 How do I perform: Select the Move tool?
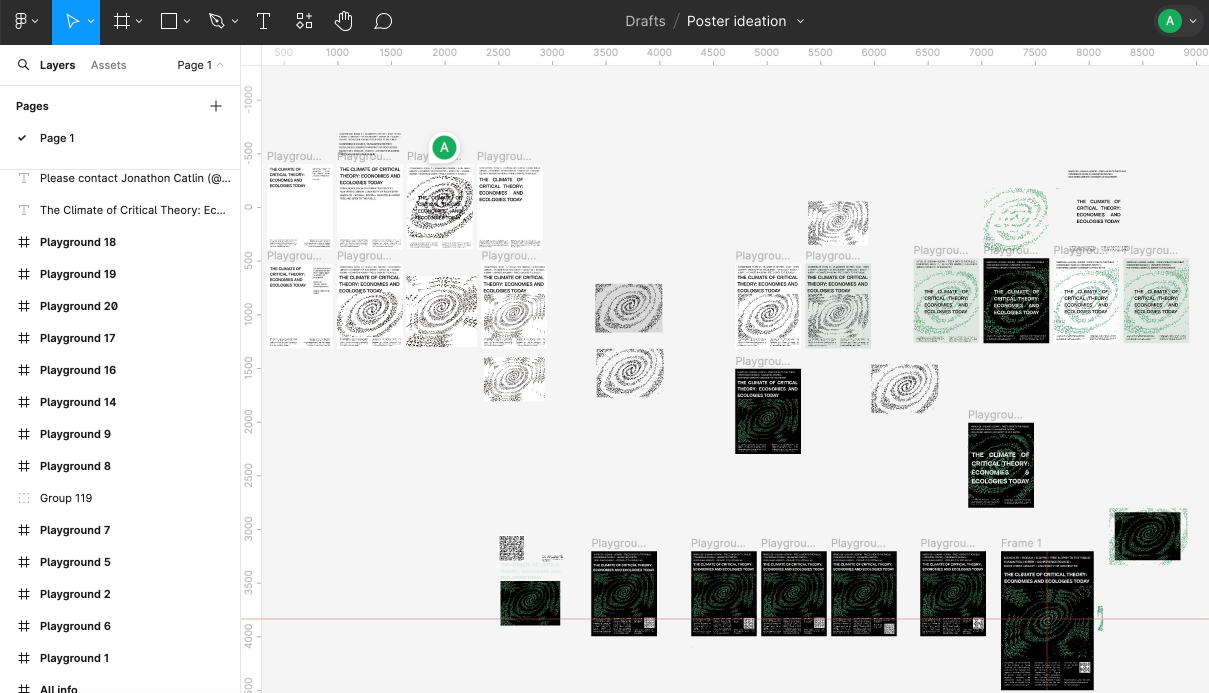[72, 21]
